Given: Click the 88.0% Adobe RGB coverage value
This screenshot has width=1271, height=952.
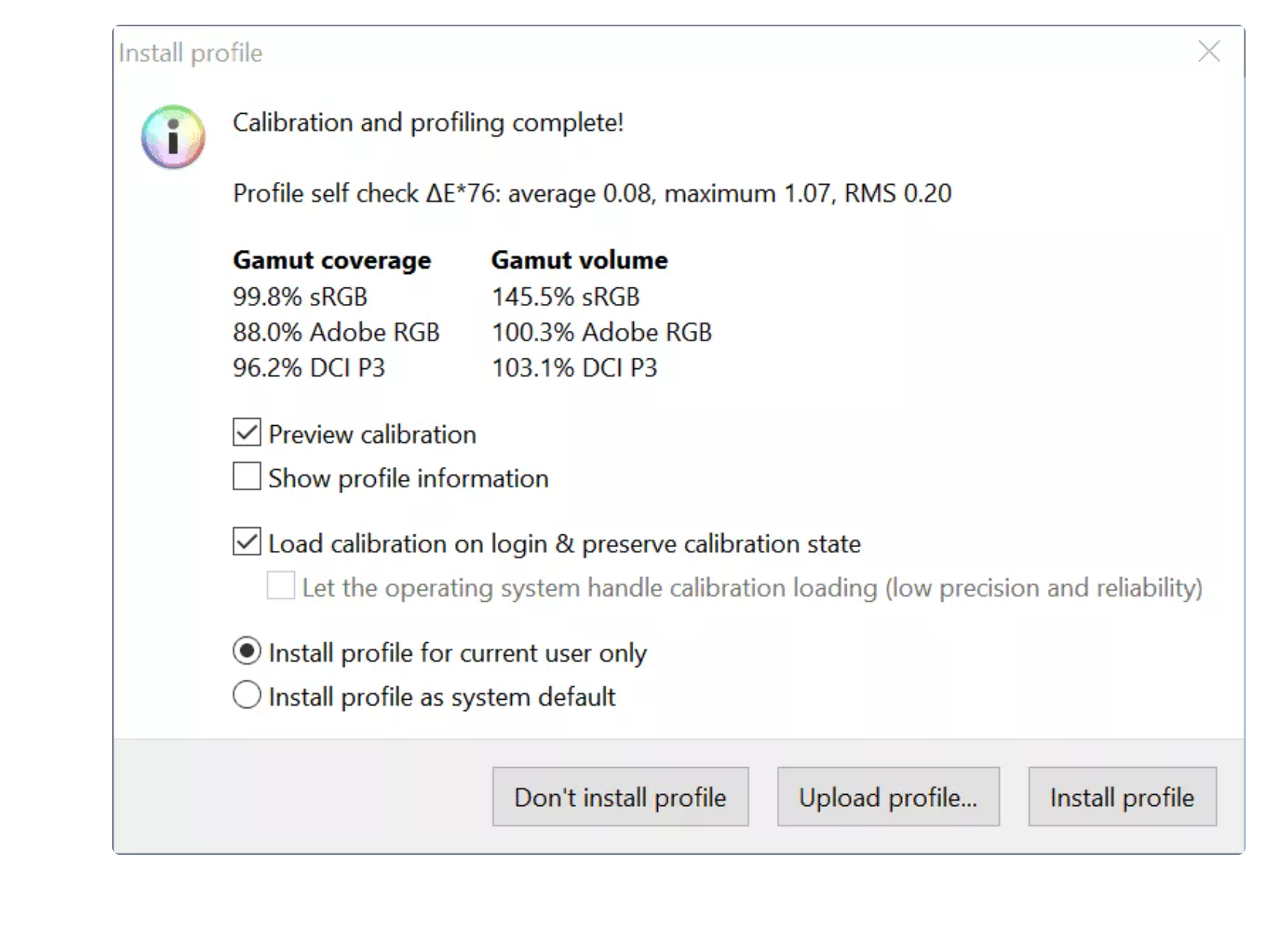Looking at the screenshot, I should [336, 332].
